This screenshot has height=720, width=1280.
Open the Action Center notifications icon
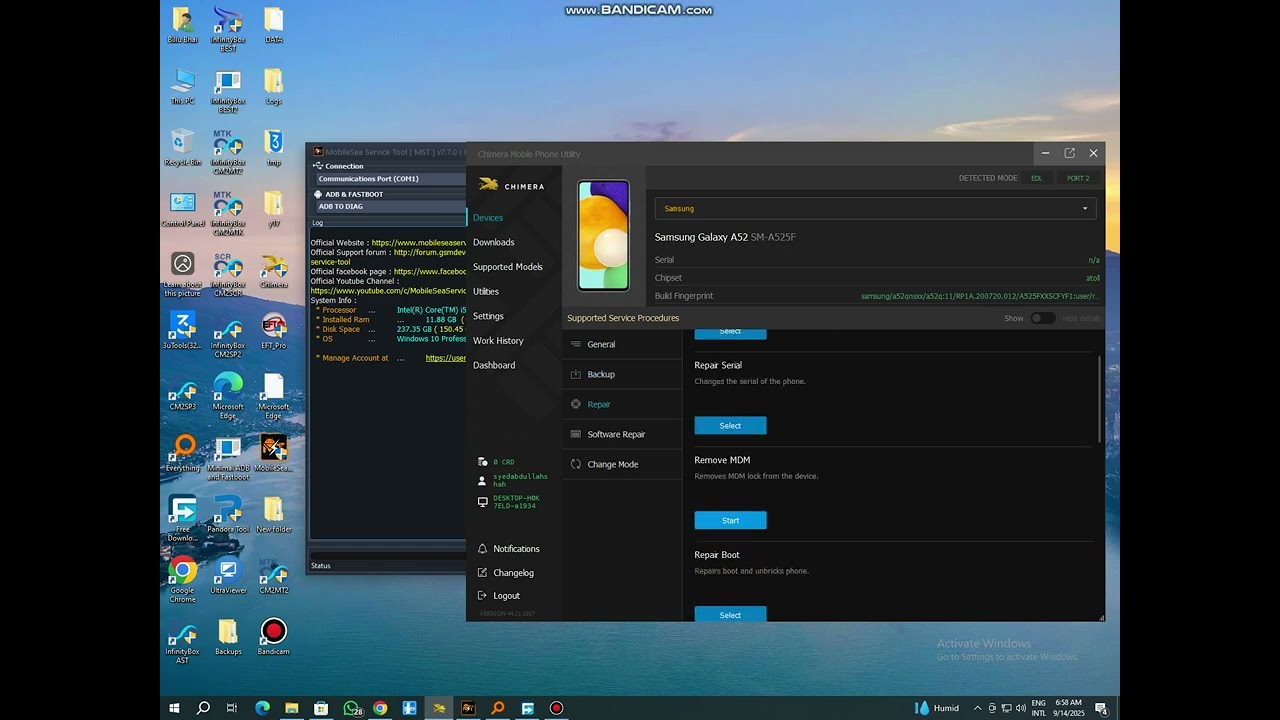tap(1101, 708)
